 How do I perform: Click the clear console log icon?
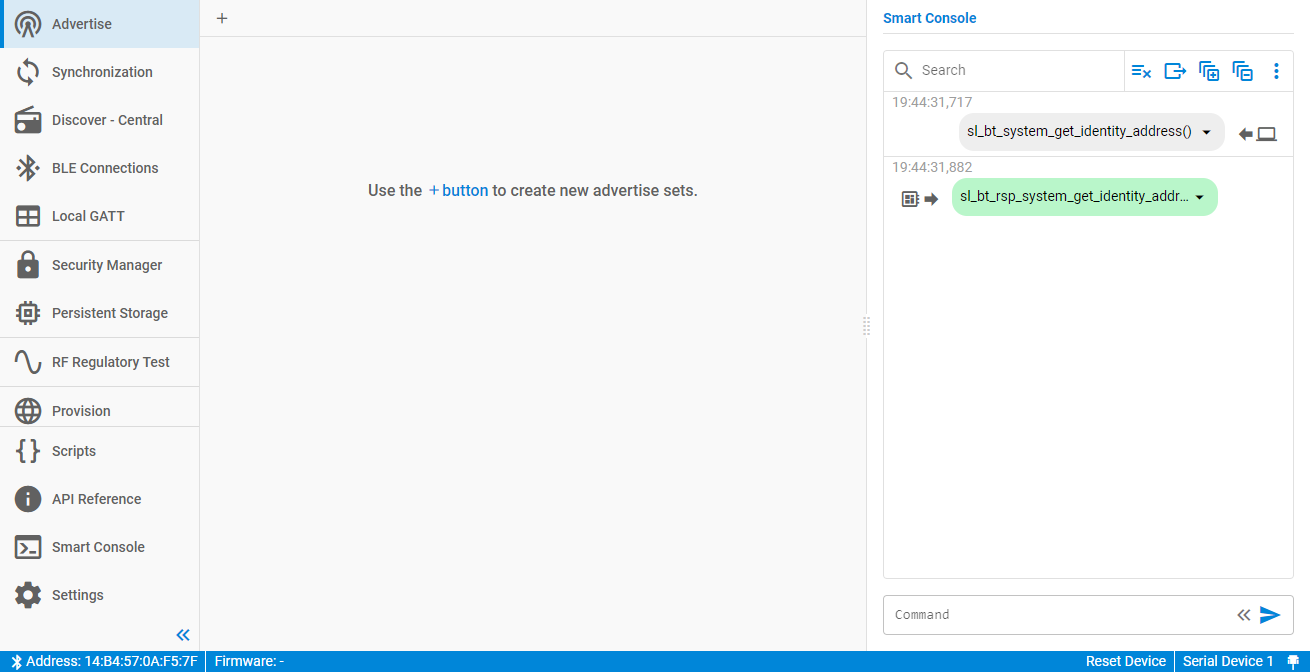(x=1141, y=71)
